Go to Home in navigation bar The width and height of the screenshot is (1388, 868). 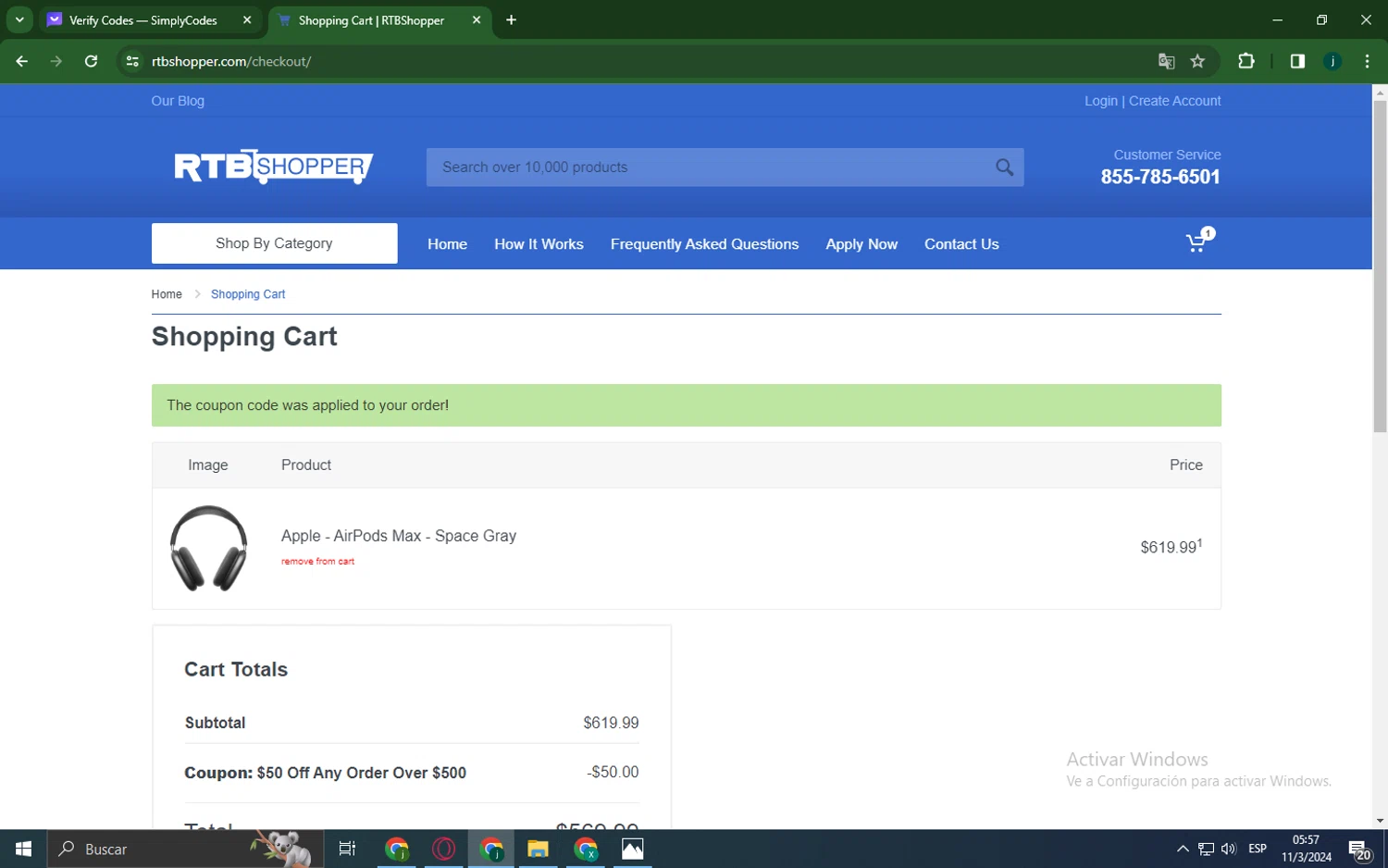(x=447, y=244)
